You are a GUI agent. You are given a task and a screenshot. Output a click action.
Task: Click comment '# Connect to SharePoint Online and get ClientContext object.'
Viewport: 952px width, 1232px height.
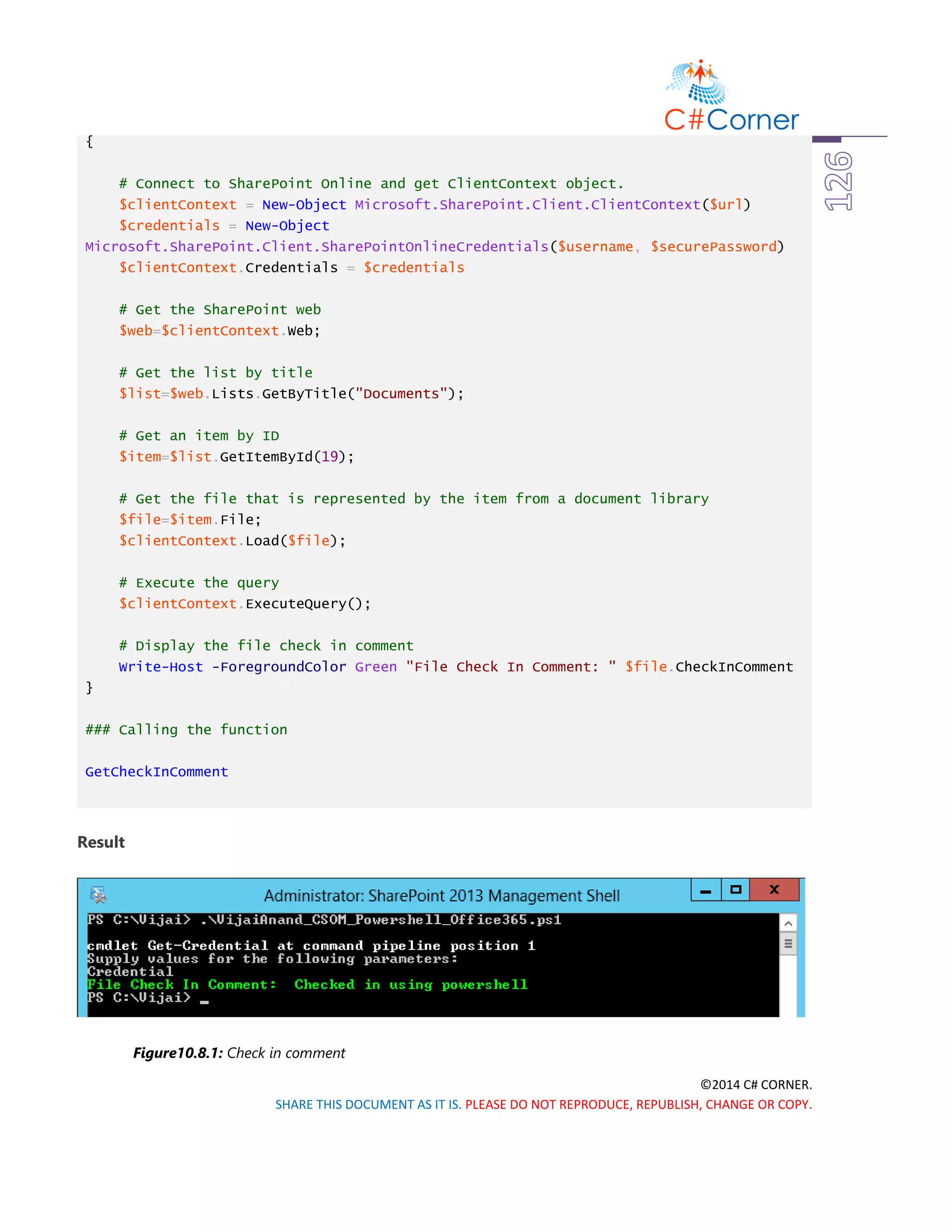pos(371,184)
